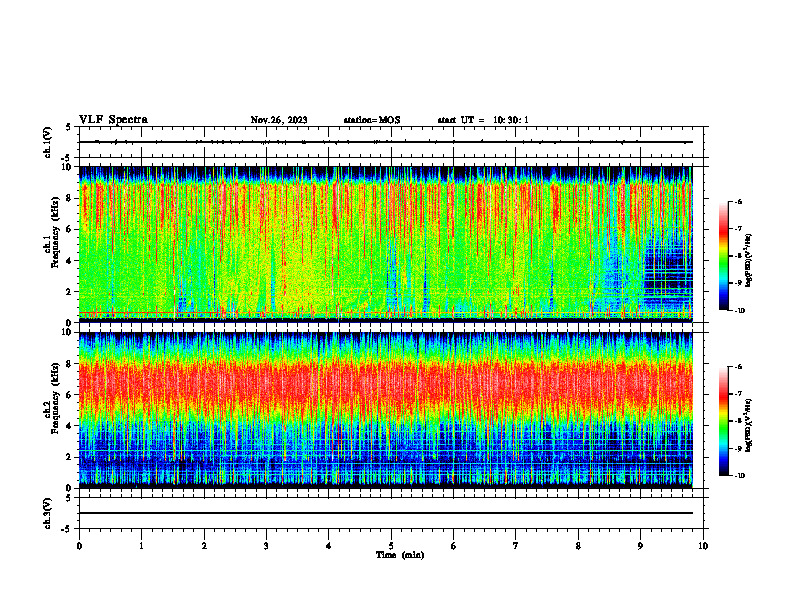
Task: Click ch.2 frequency tick label "8"
Action: click(71, 364)
